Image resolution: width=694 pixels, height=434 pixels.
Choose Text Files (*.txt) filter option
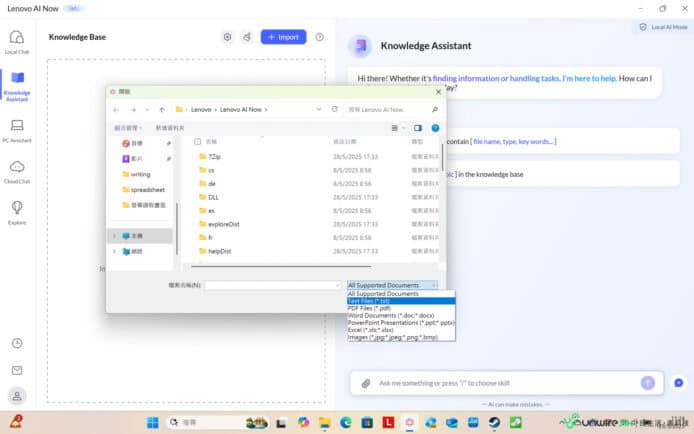pyautogui.click(x=401, y=301)
